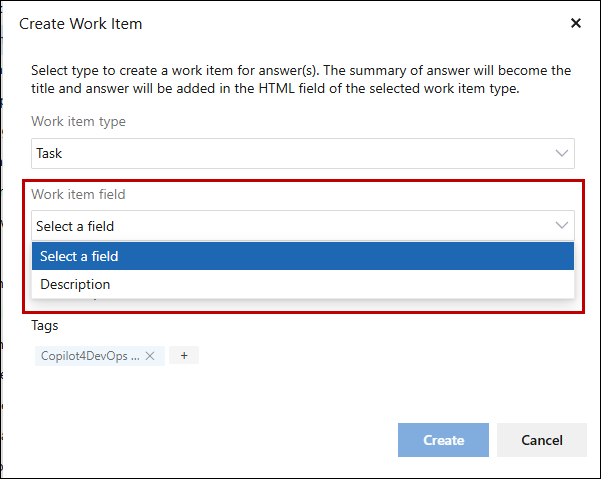Select the Copilot4DevOps tag chip
The height and width of the screenshot is (479, 601).
tap(90, 355)
